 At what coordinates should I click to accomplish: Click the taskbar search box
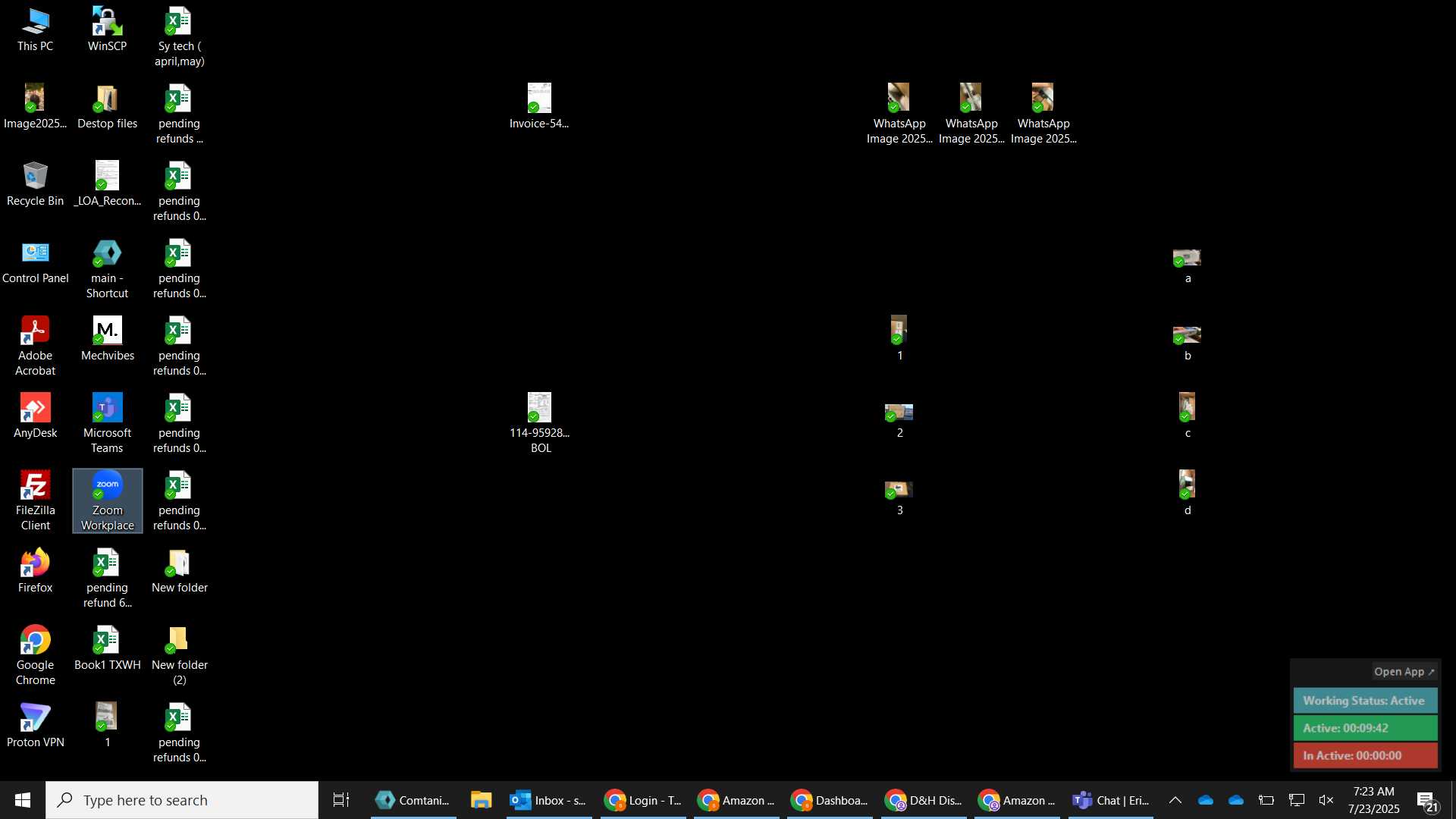point(182,800)
